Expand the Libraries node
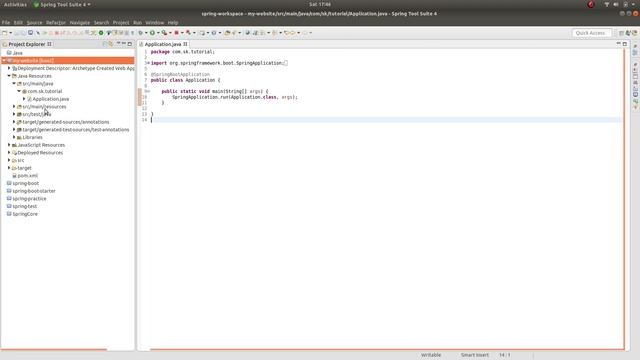The height and width of the screenshot is (360, 640). click(14, 137)
